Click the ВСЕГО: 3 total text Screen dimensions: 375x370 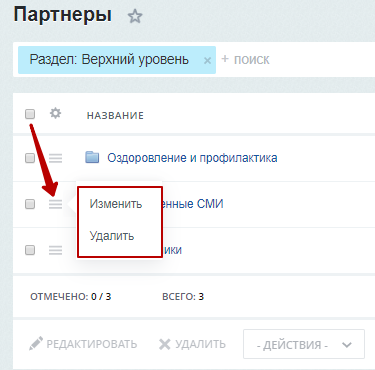(x=183, y=296)
